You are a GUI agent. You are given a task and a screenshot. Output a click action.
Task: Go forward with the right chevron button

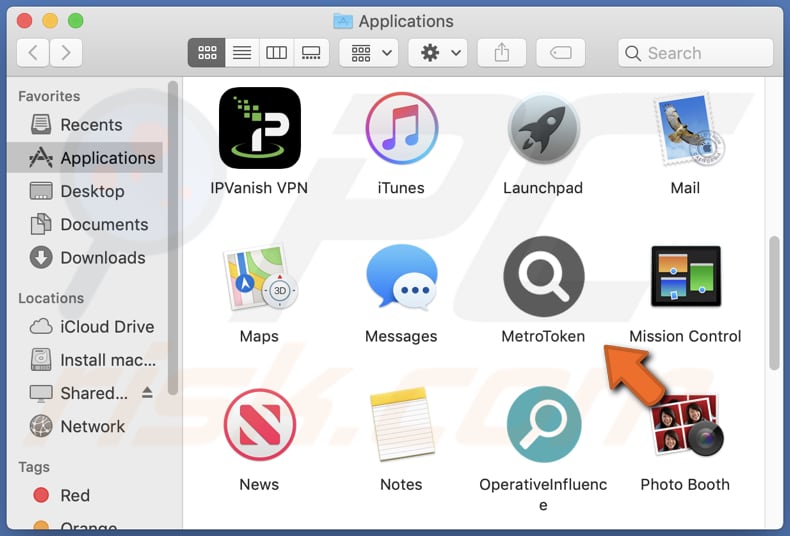(65, 52)
